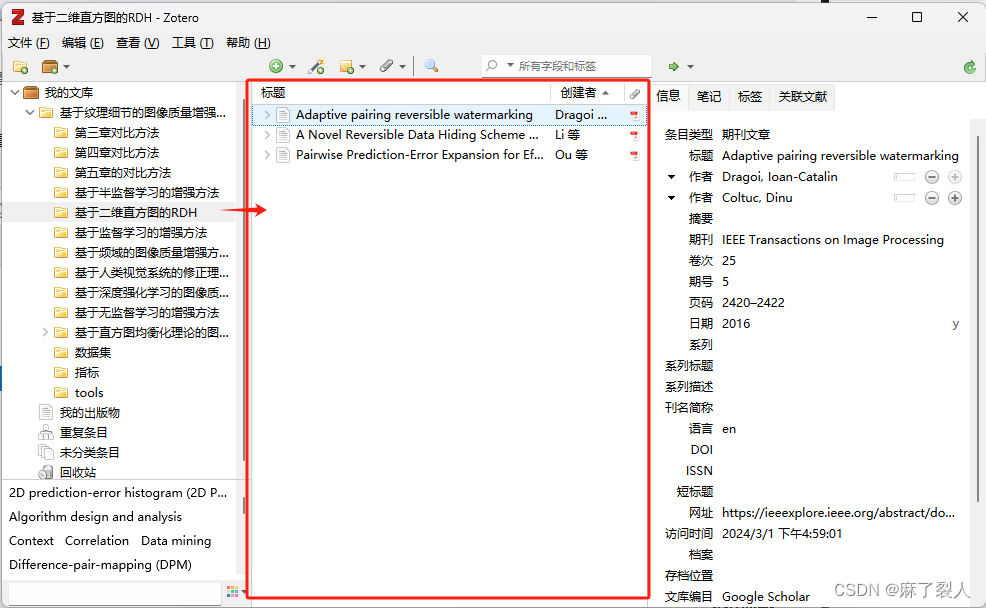Click the tag selector colored menu icon
This screenshot has height=608, width=986.
(x=233, y=591)
